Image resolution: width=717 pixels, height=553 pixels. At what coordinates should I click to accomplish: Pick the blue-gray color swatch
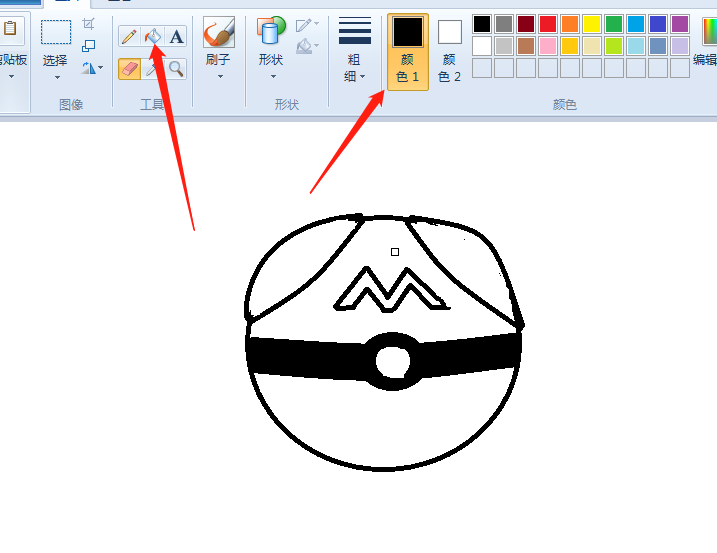point(658,46)
